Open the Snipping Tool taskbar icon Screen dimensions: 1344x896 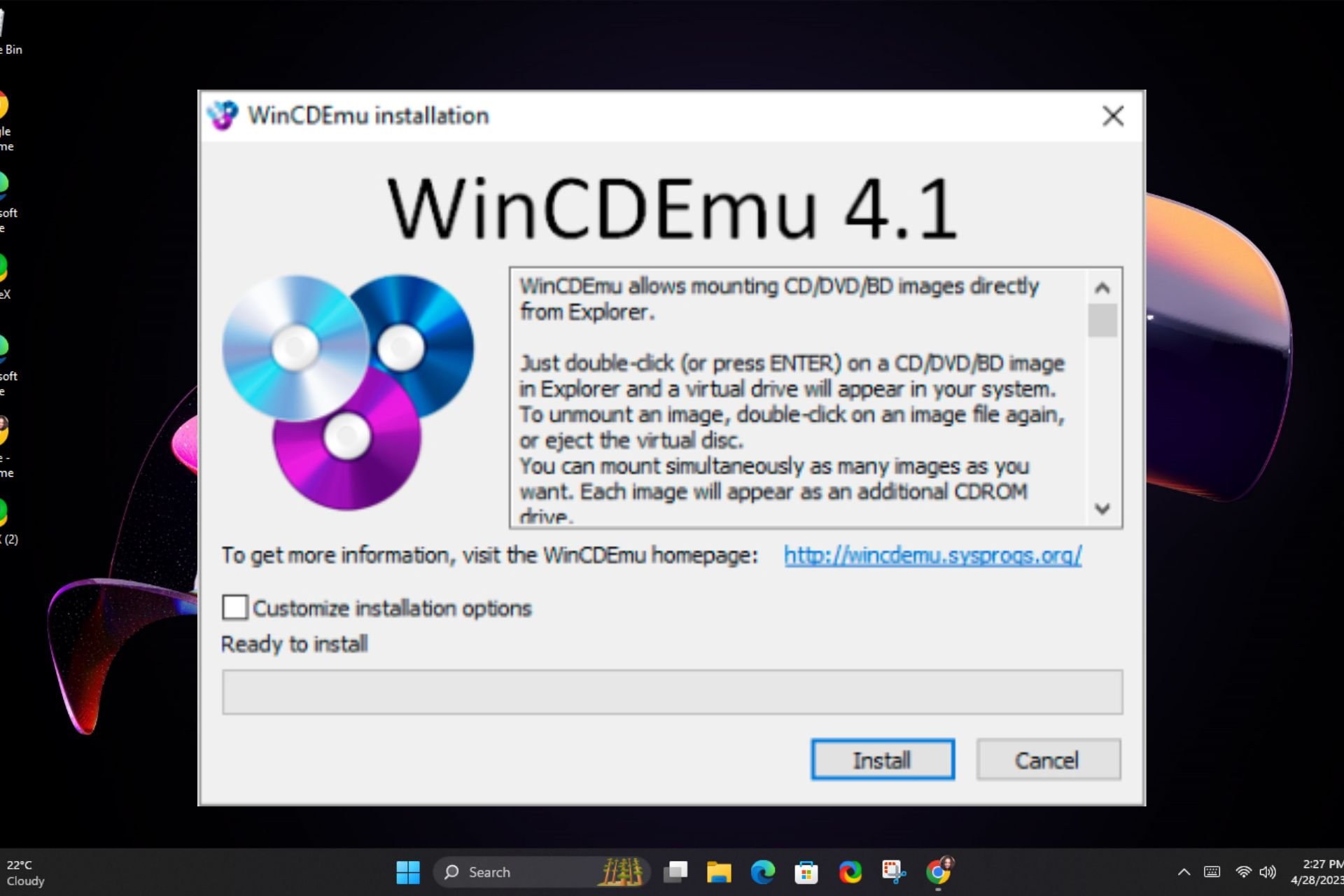[x=894, y=872]
